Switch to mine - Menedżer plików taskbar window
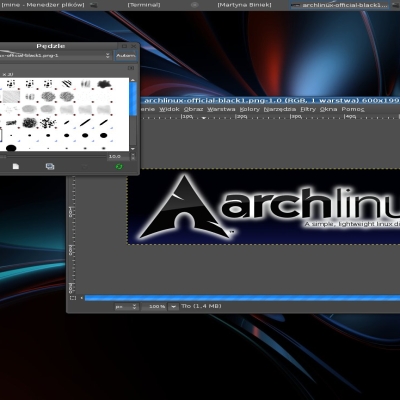Screen dimensions: 400x400 coord(43,5)
